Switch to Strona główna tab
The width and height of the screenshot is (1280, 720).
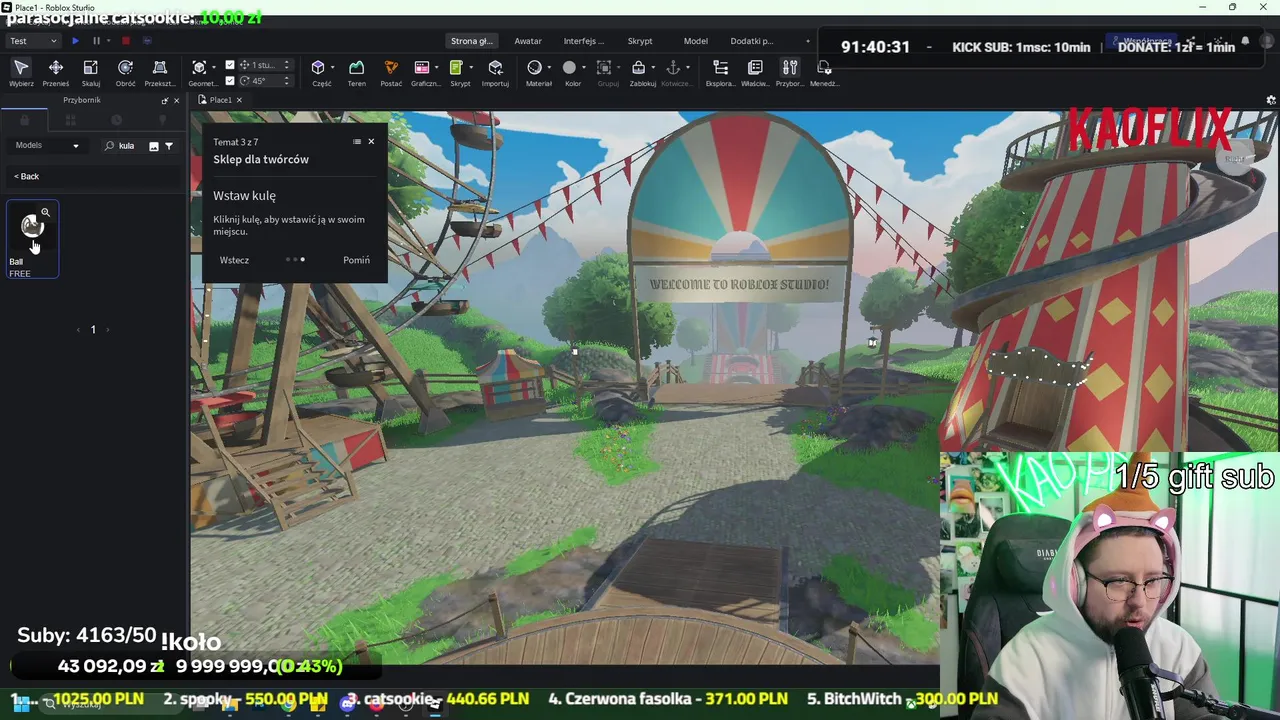point(471,41)
